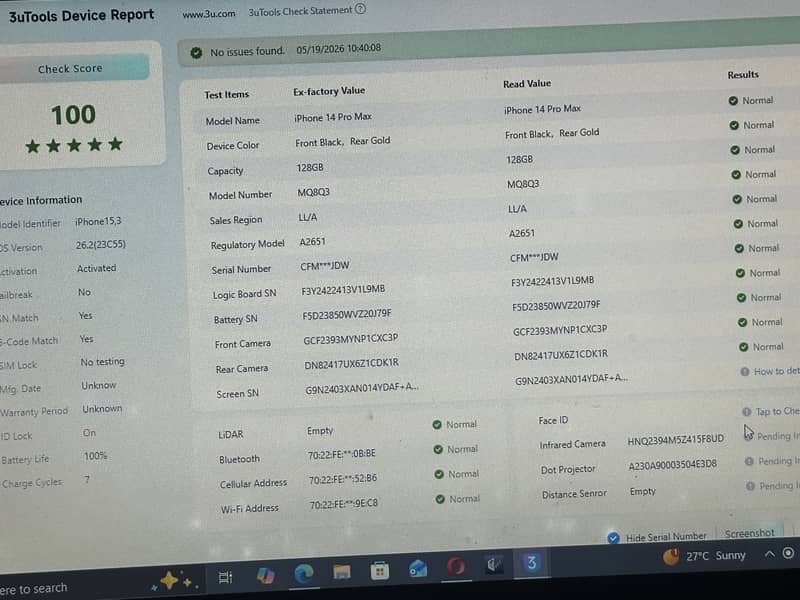
Task: Toggle the Hide Serial Number checkbox
Action: pos(613,538)
